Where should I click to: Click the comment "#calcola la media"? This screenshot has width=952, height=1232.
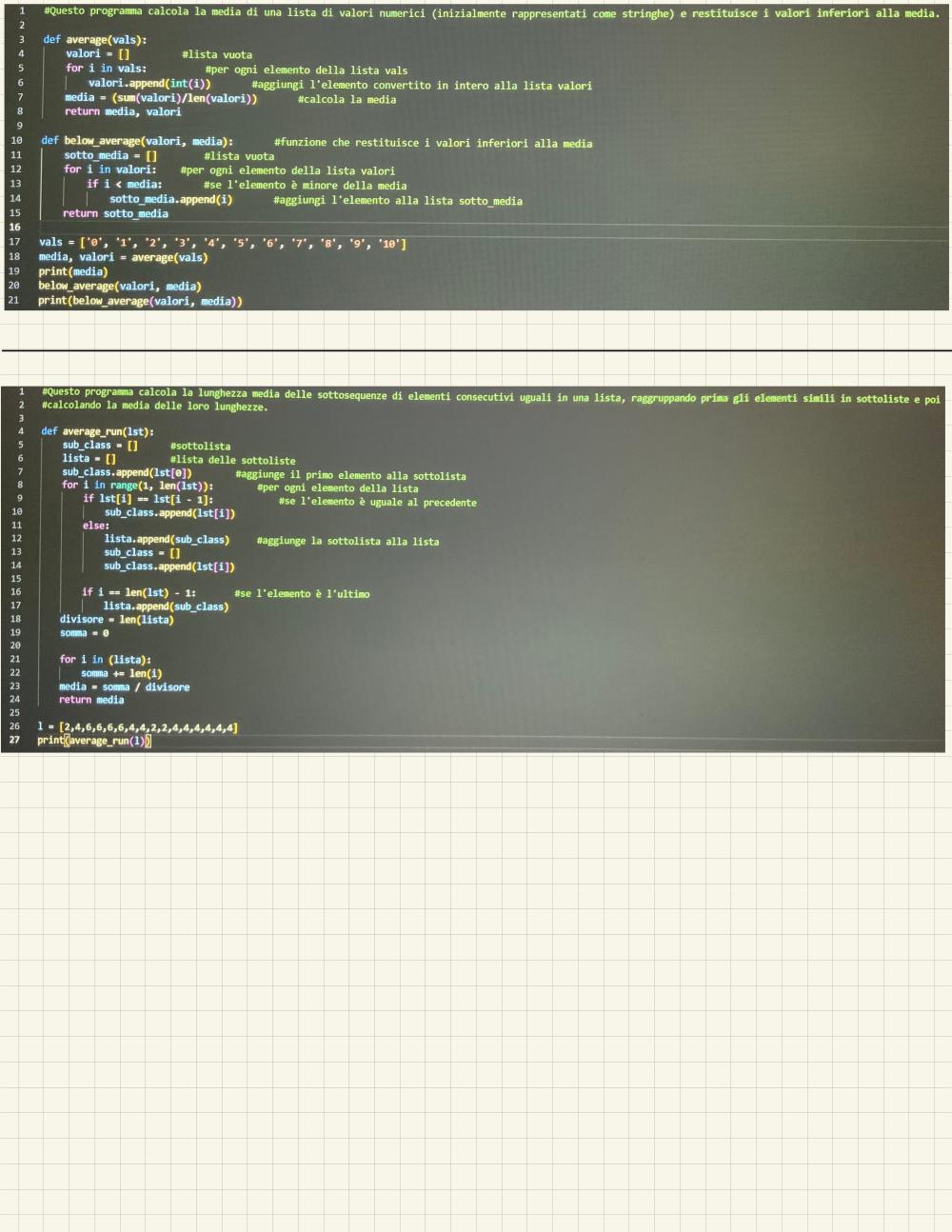coord(347,99)
